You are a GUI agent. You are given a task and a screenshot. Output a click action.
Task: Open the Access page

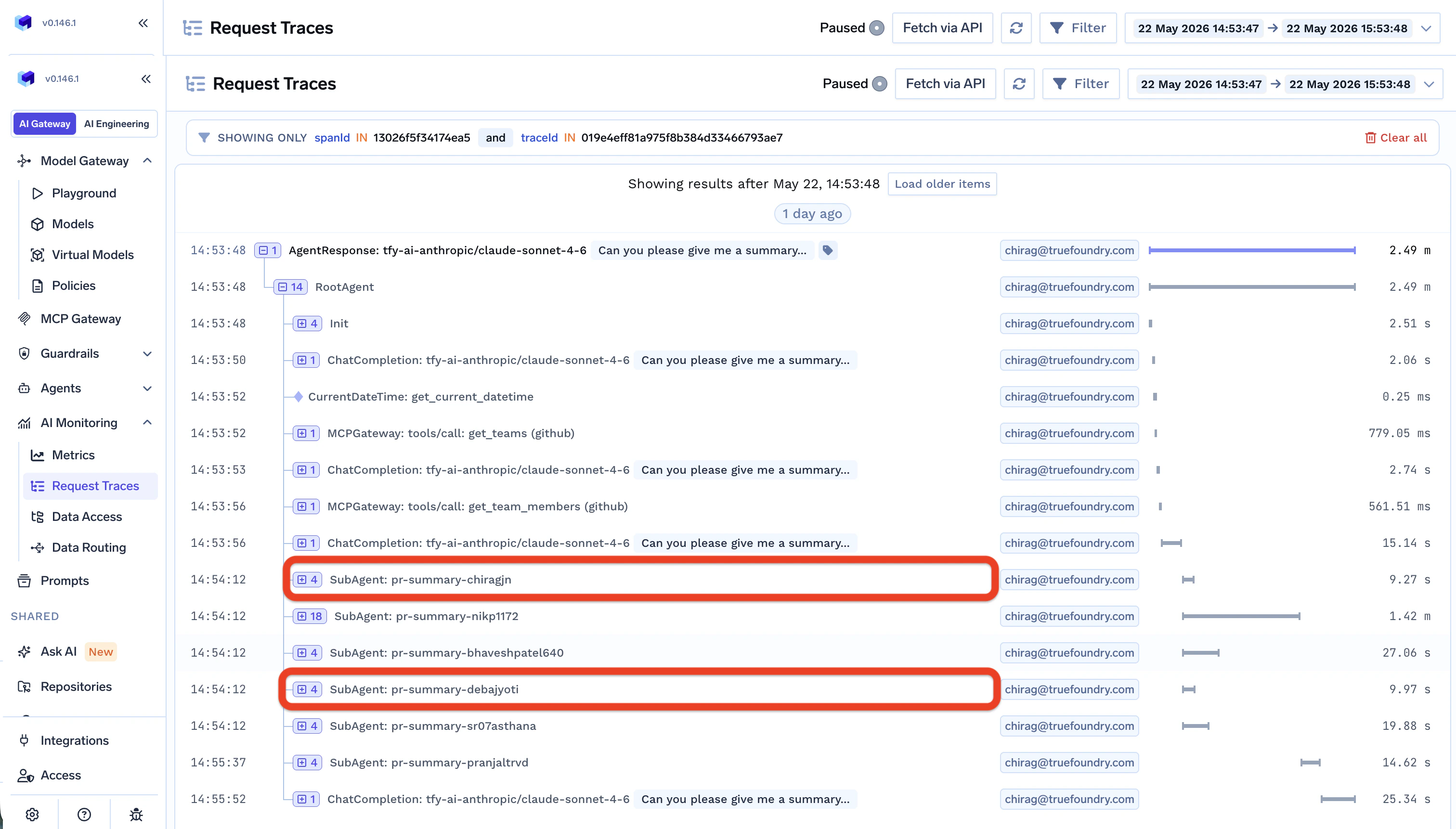pos(61,776)
